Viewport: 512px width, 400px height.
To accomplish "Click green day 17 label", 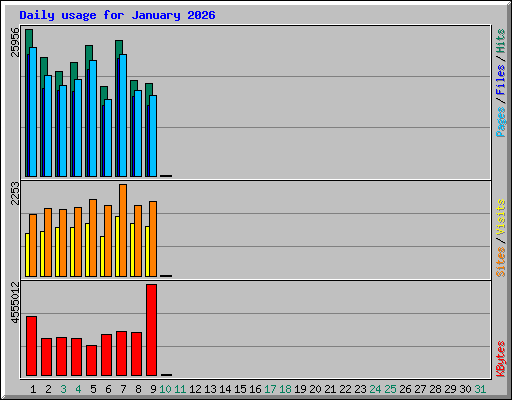I will tap(270, 389).
